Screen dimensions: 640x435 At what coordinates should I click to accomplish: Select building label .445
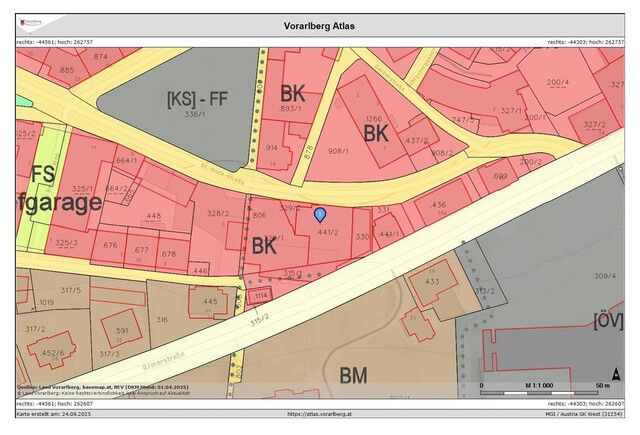click(209, 302)
